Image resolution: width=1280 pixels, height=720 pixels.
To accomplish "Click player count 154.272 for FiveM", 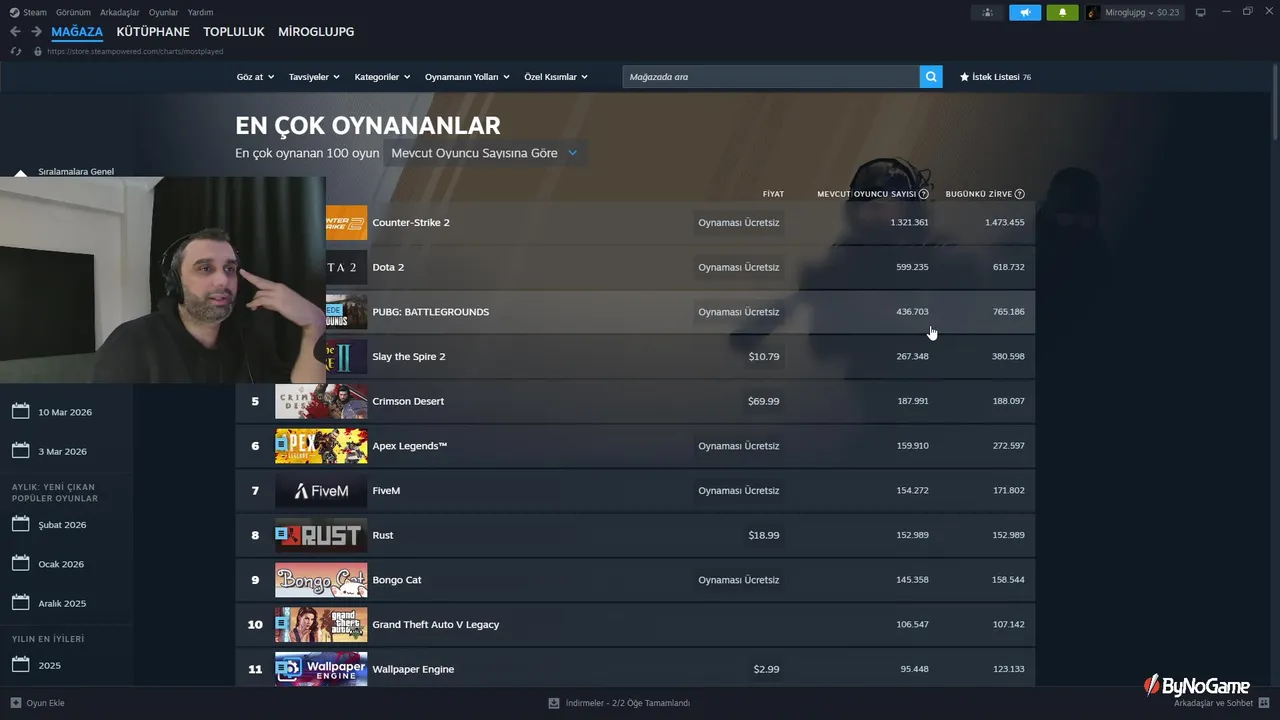I will 912,490.
